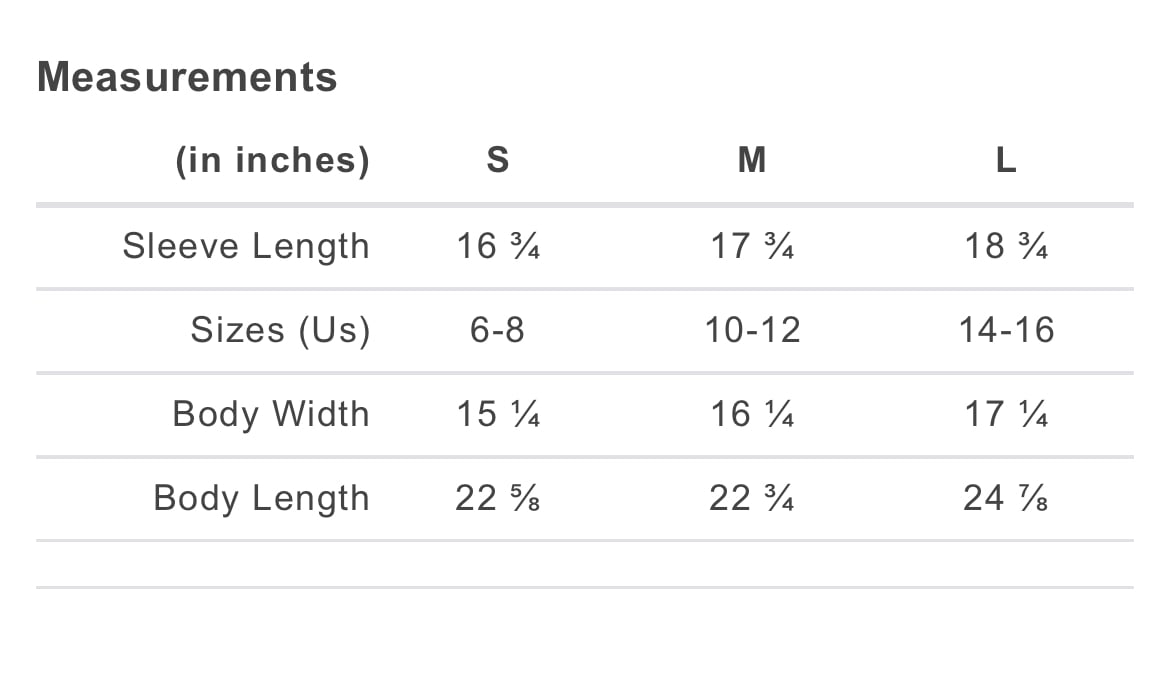The width and height of the screenshot is (1170, 684).
Task: Click US size range 10-12
Action: click(x=752, y=330)
